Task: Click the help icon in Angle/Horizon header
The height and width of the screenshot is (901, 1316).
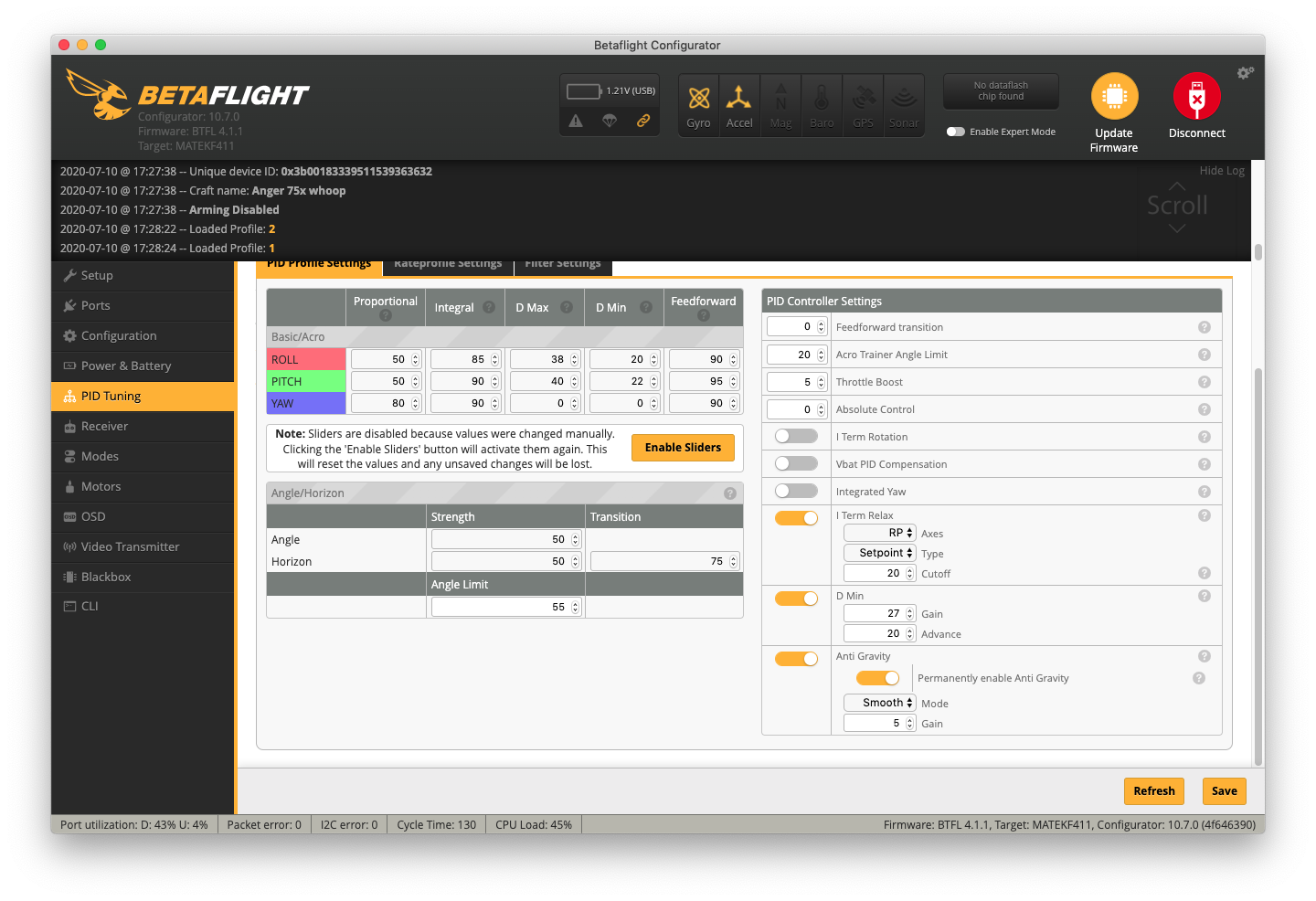Action: click(730, 493)
